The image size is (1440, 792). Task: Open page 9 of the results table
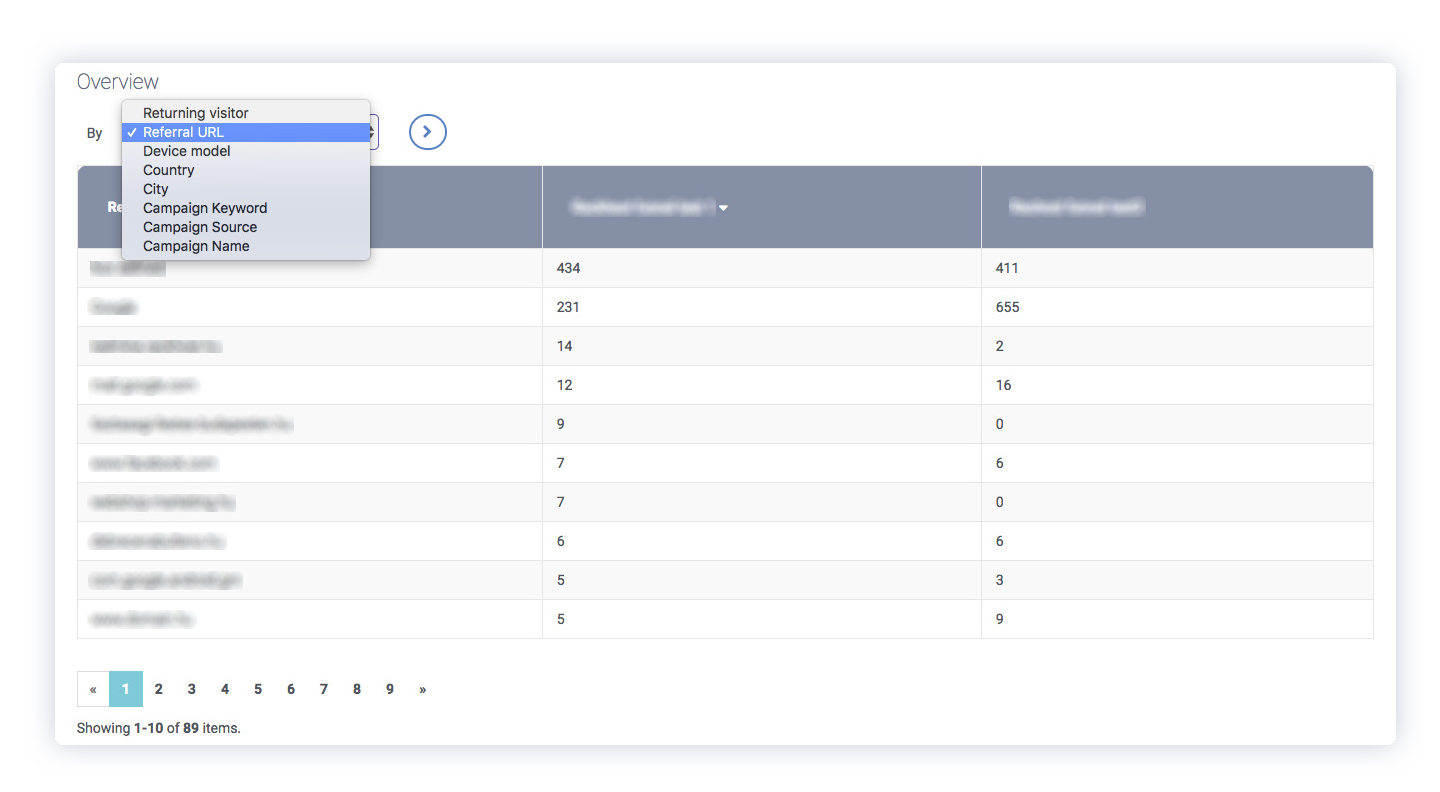pyautogui.click(x=389, y=688)
